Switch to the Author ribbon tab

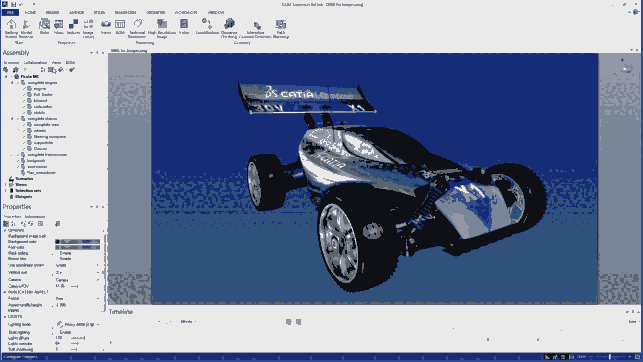(x=76, y=12)
